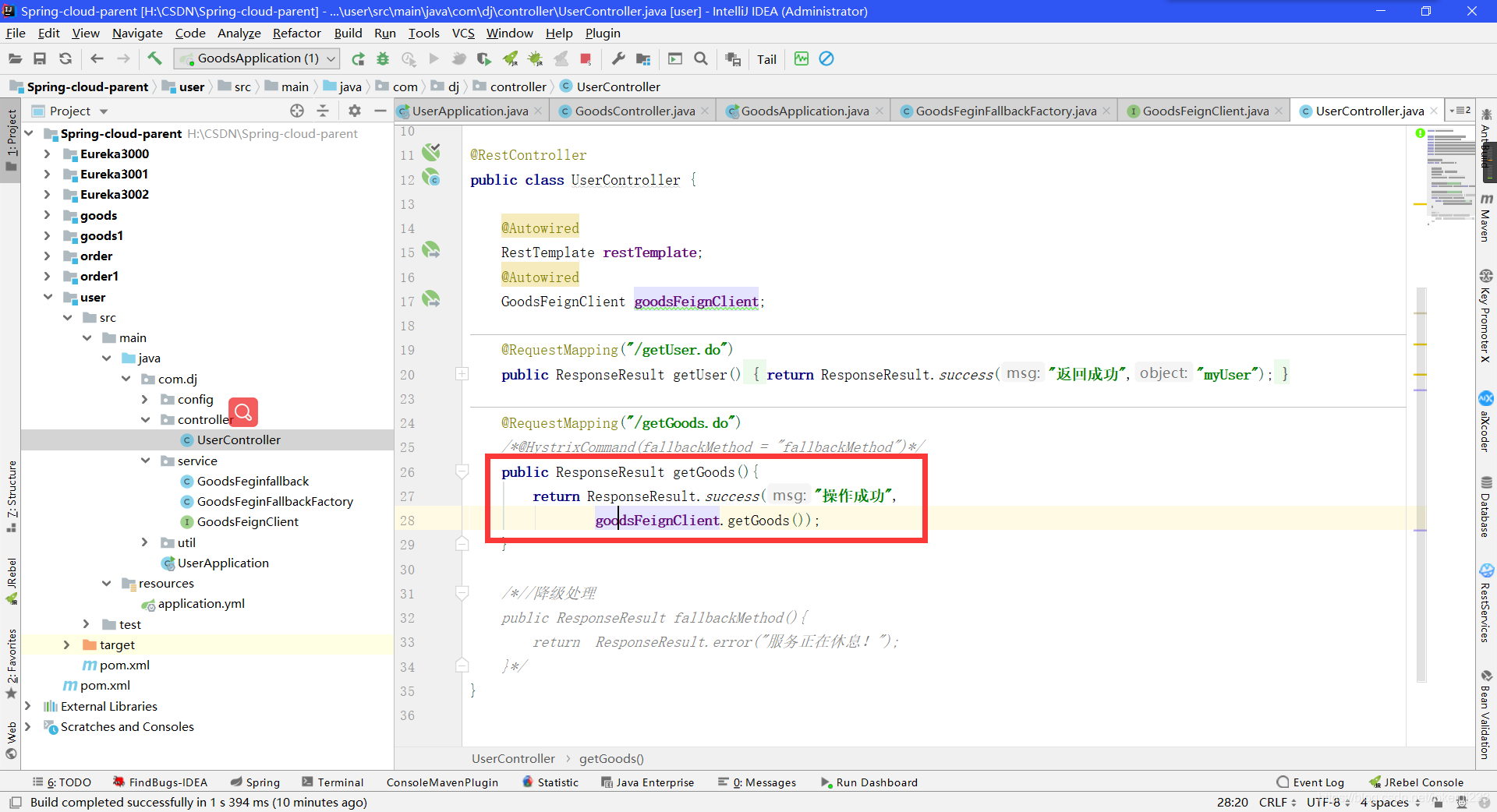1497x812 pixels.
Task: Click the locate-current-file target icon in Project panel
Action: click(297, 111)
